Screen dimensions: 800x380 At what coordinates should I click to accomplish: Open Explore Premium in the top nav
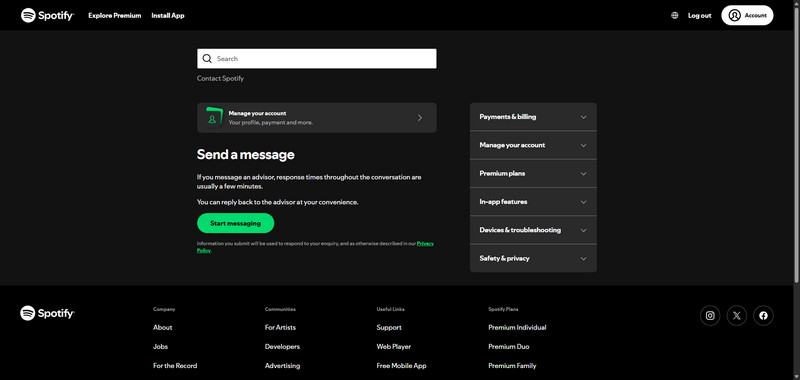click(x=115, y=16)
